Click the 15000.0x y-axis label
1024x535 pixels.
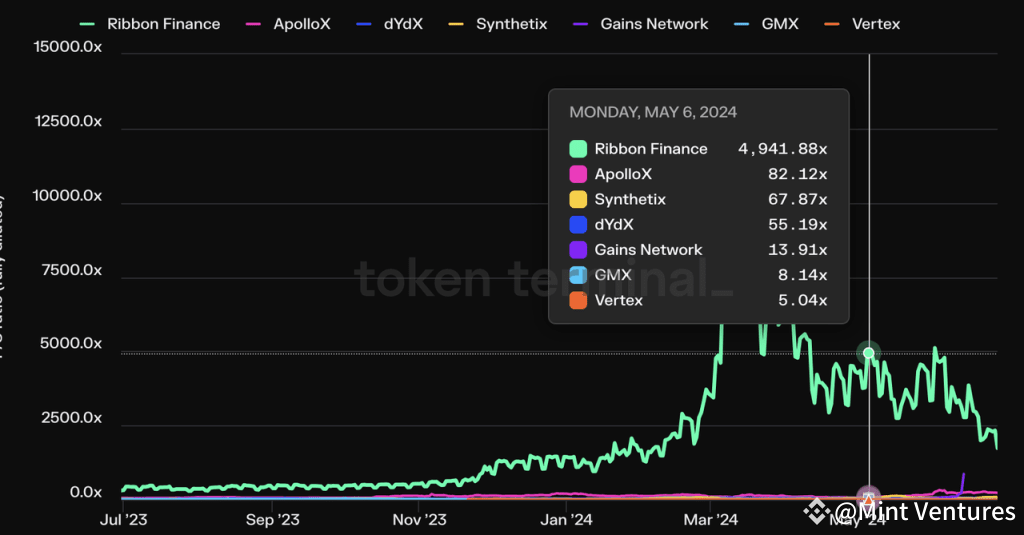68,47
